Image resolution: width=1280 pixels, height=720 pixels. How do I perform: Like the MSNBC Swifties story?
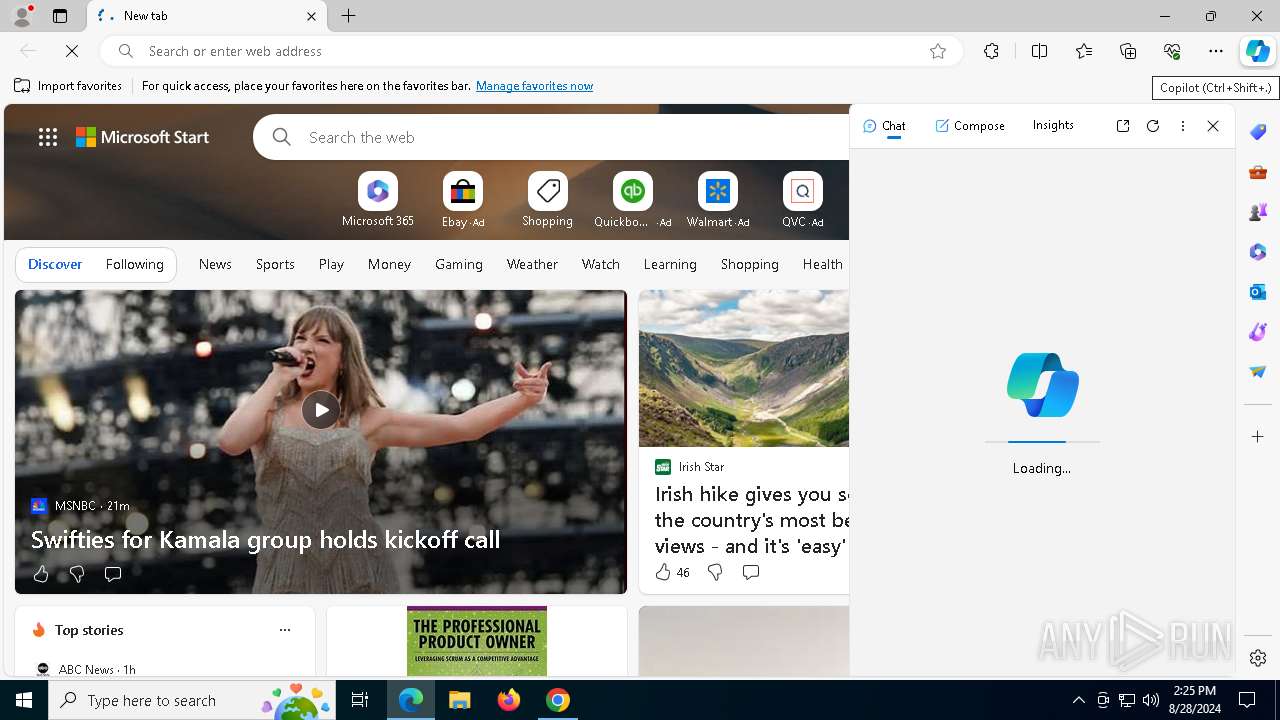point(41,574)
